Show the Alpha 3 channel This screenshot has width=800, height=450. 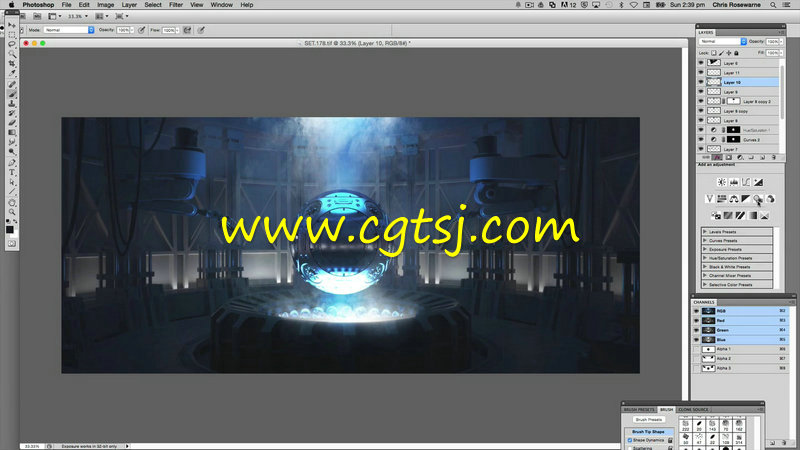pos(696,368)
